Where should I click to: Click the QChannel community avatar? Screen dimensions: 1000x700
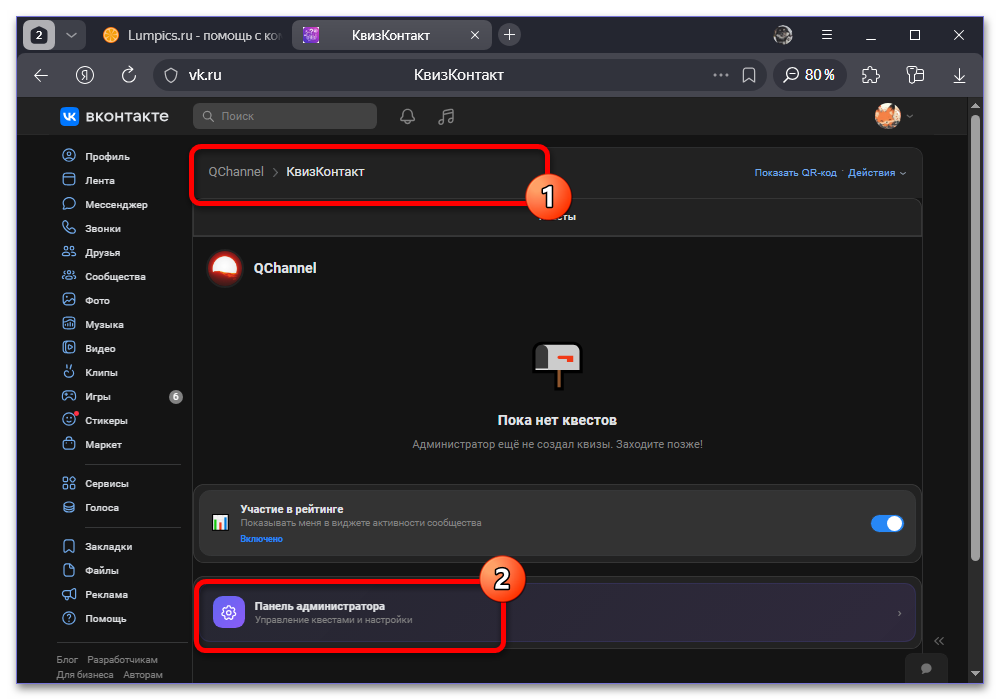[224, 268]
